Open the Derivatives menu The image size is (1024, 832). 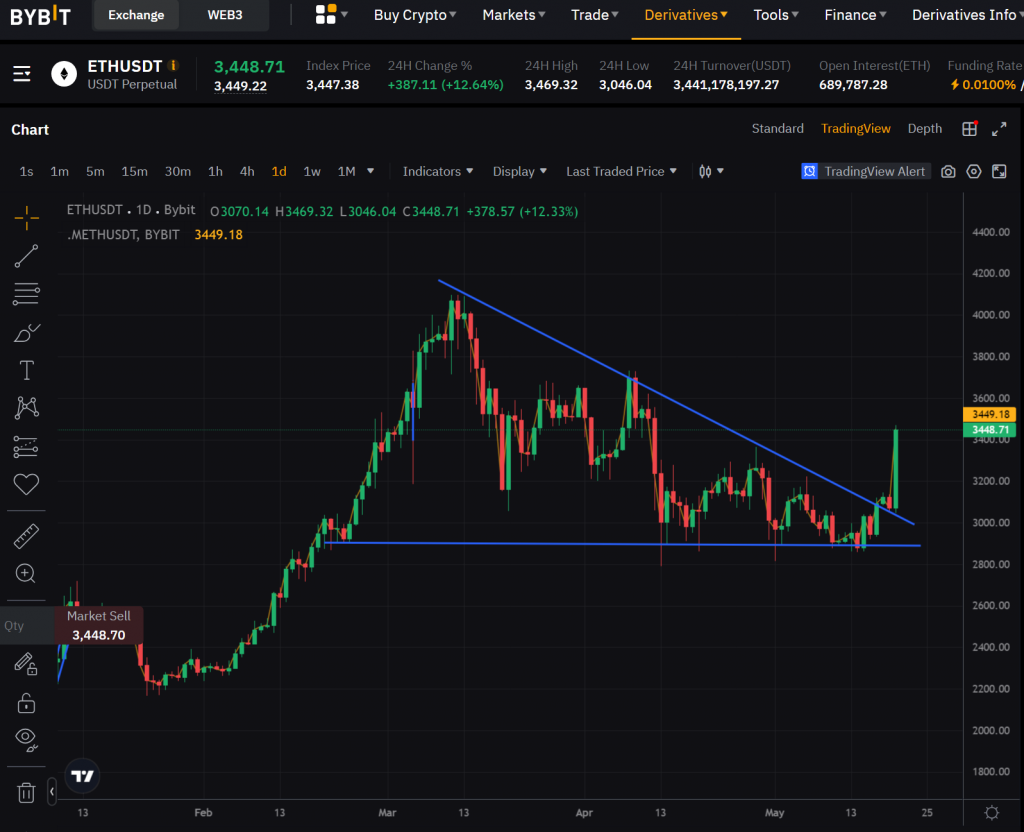tap(686, 15)
